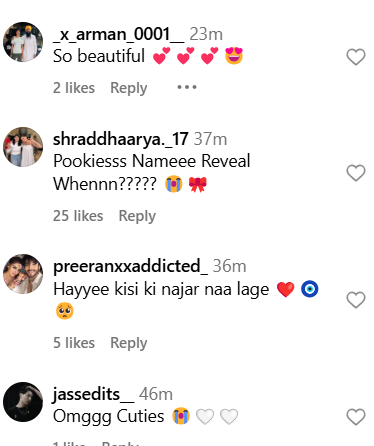Like shraddhaarya._17's Pookiesss comment
The width and height of the screenshot is (374, 446).
point(356,173)
